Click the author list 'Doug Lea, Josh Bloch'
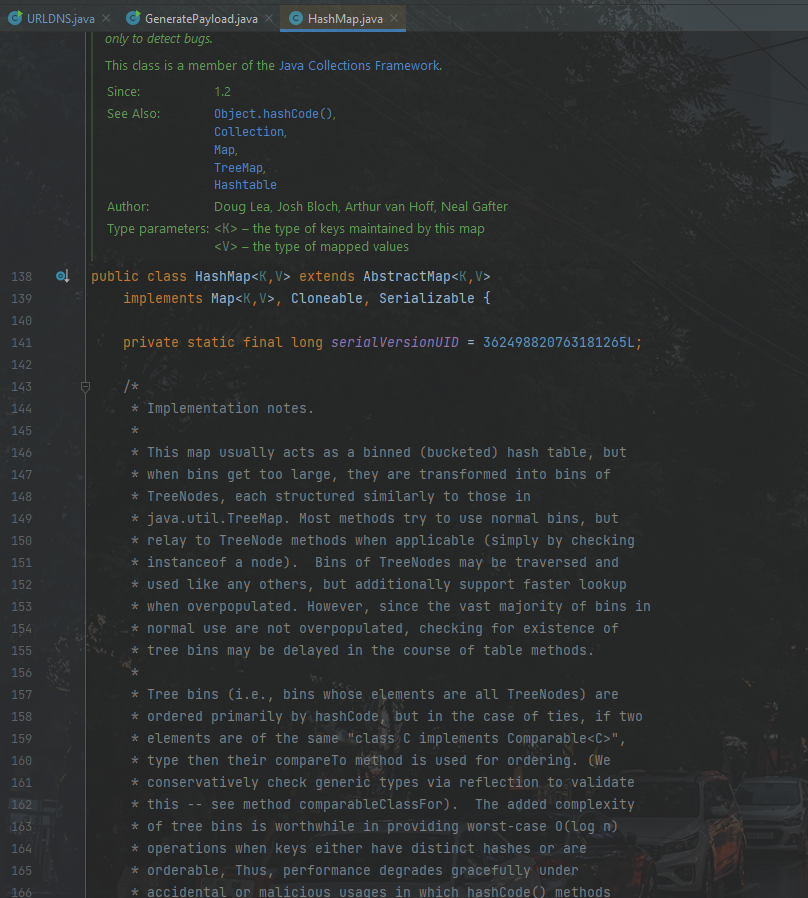The height and width of the screenshot is (898, 808). click(x=277, y=207)
